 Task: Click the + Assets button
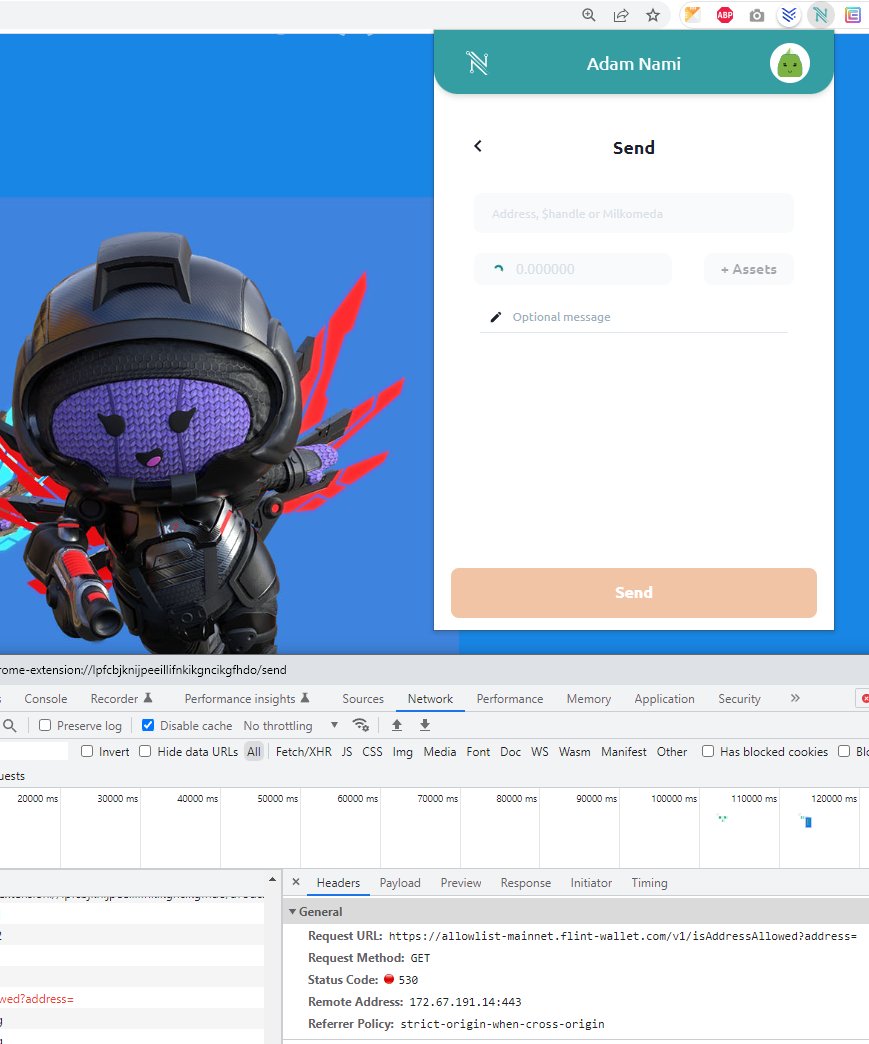[x=748, y=269]
